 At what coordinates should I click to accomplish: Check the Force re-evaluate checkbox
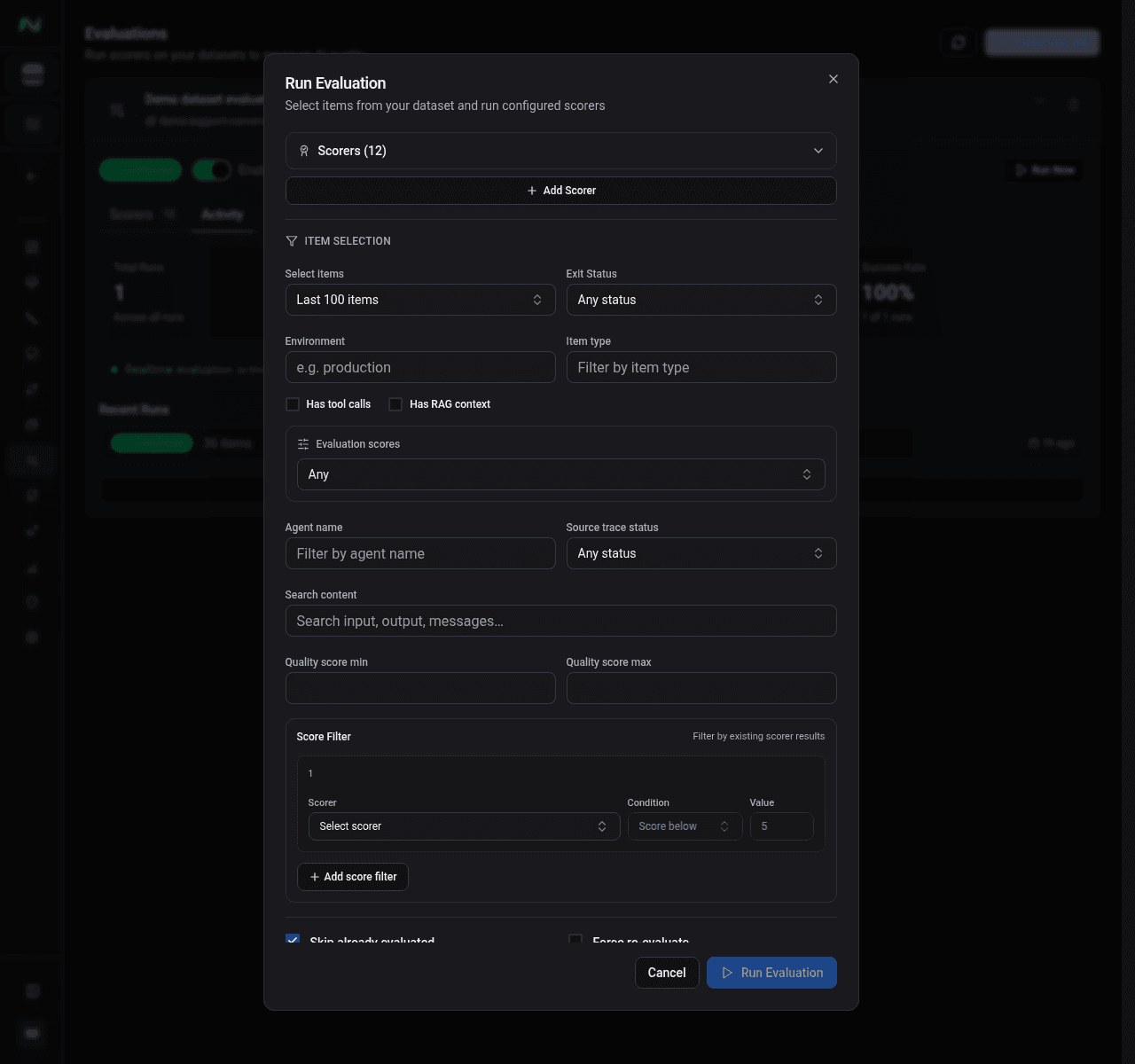(575, 940)
